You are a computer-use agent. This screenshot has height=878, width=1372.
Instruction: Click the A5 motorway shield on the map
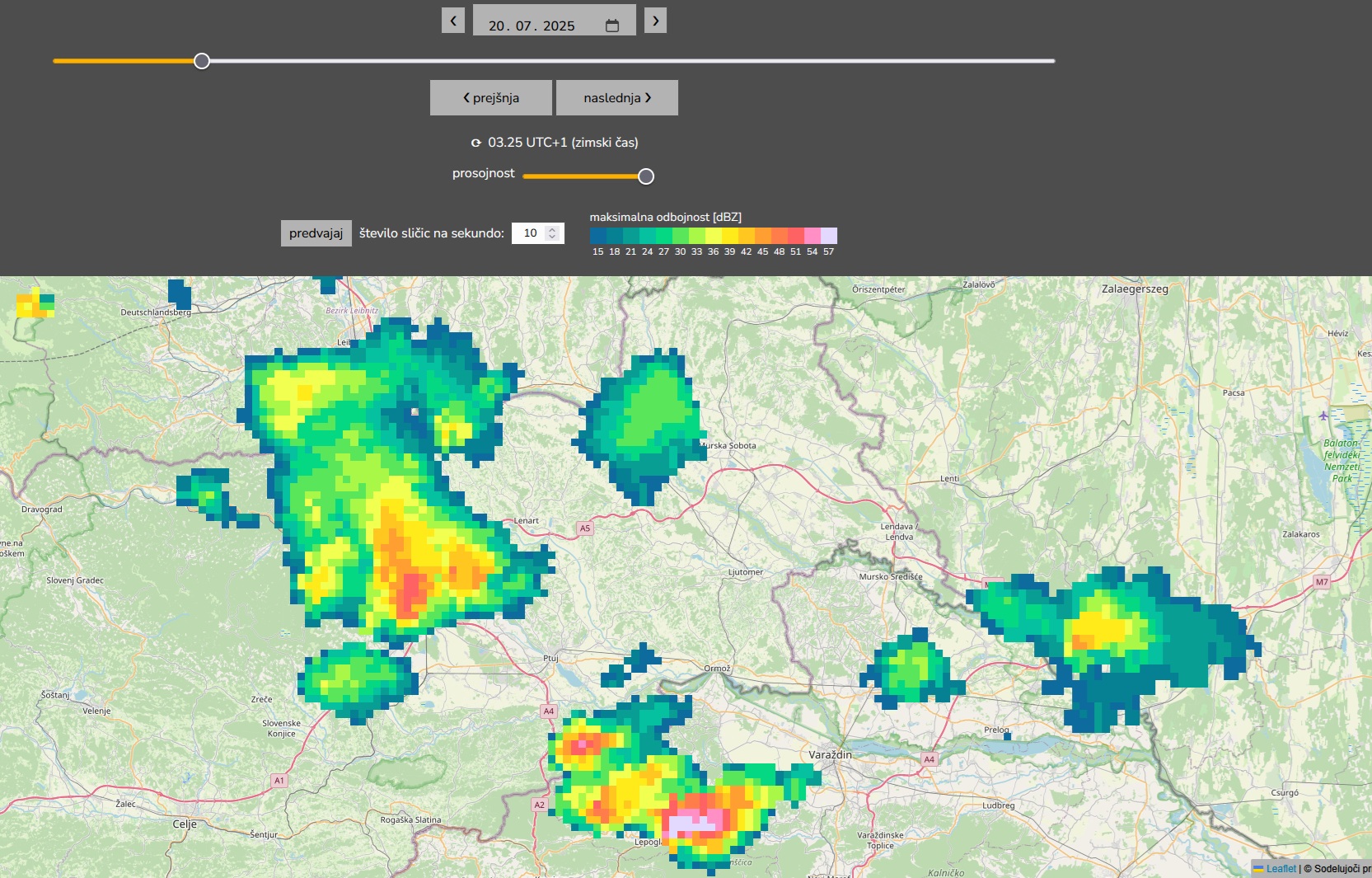point(585,528)
